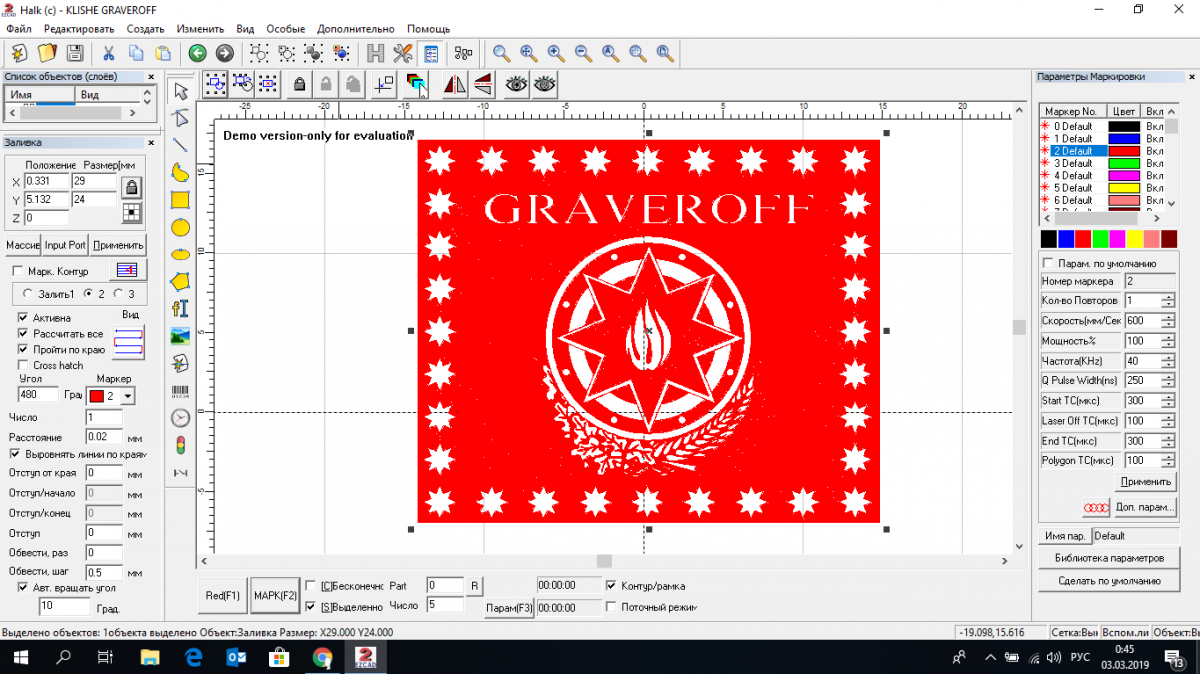
Task: Click the Библиотека параметров button
Action: click(1109, 558)
